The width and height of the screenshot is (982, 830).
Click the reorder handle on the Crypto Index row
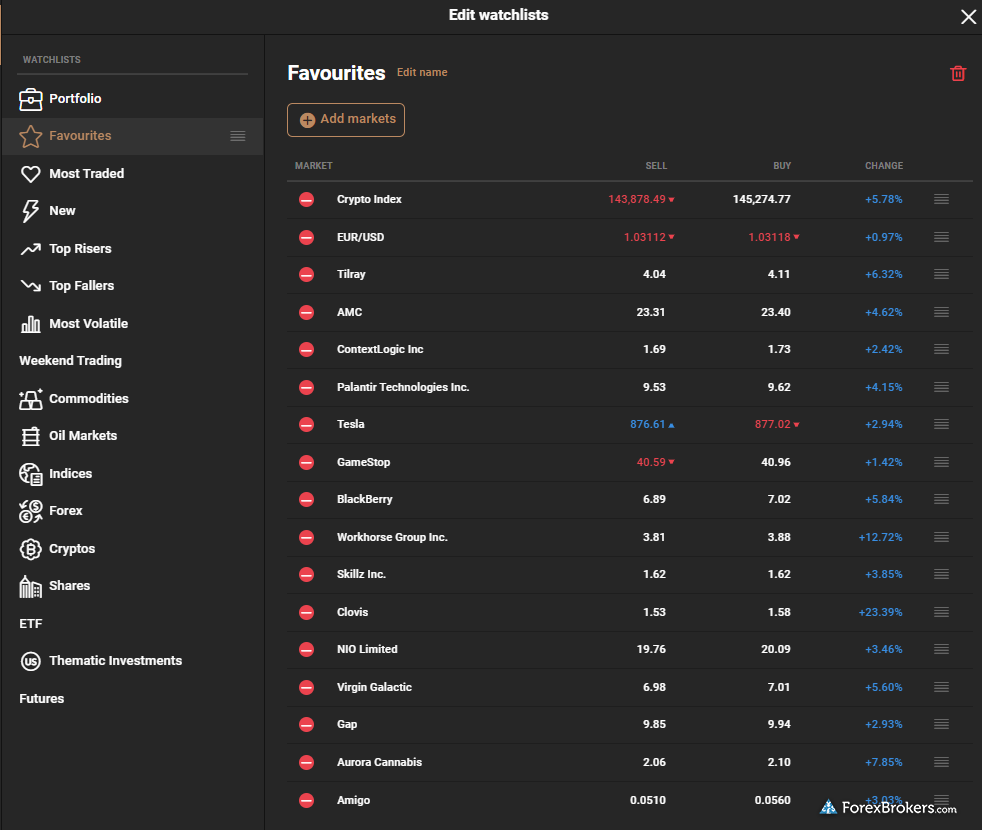pyautogui.click(x=941, y=199)
